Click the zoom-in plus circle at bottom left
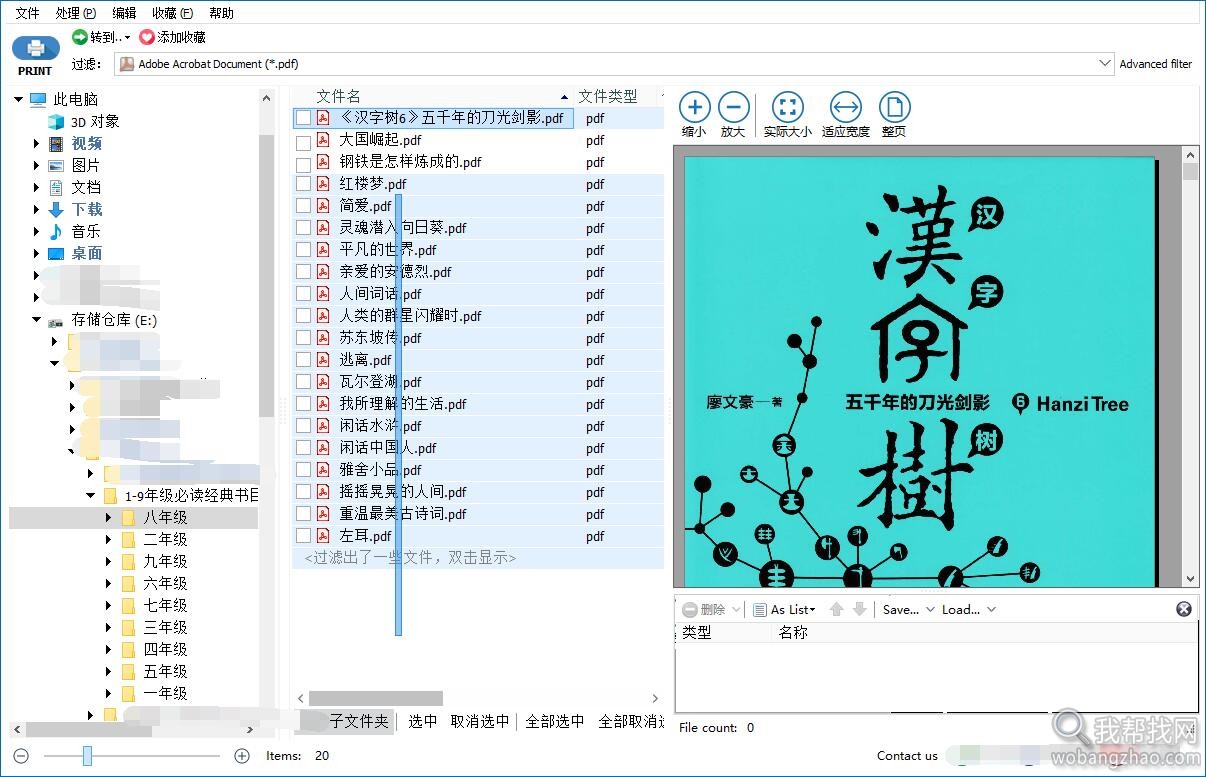 [x=241, y=756]
